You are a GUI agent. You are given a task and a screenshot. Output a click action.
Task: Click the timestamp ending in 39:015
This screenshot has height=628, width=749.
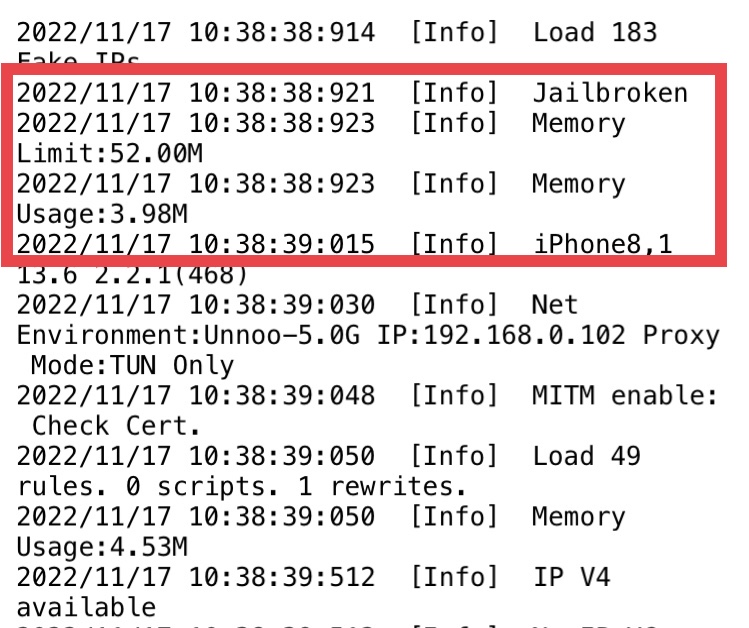pos(196,245)
